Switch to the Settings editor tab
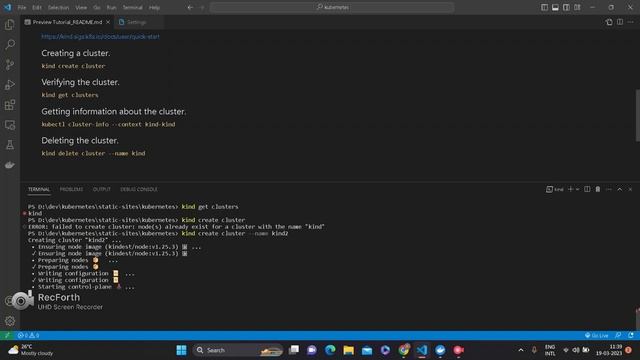The height and width of the screenshot is (360, 640). 136,22
